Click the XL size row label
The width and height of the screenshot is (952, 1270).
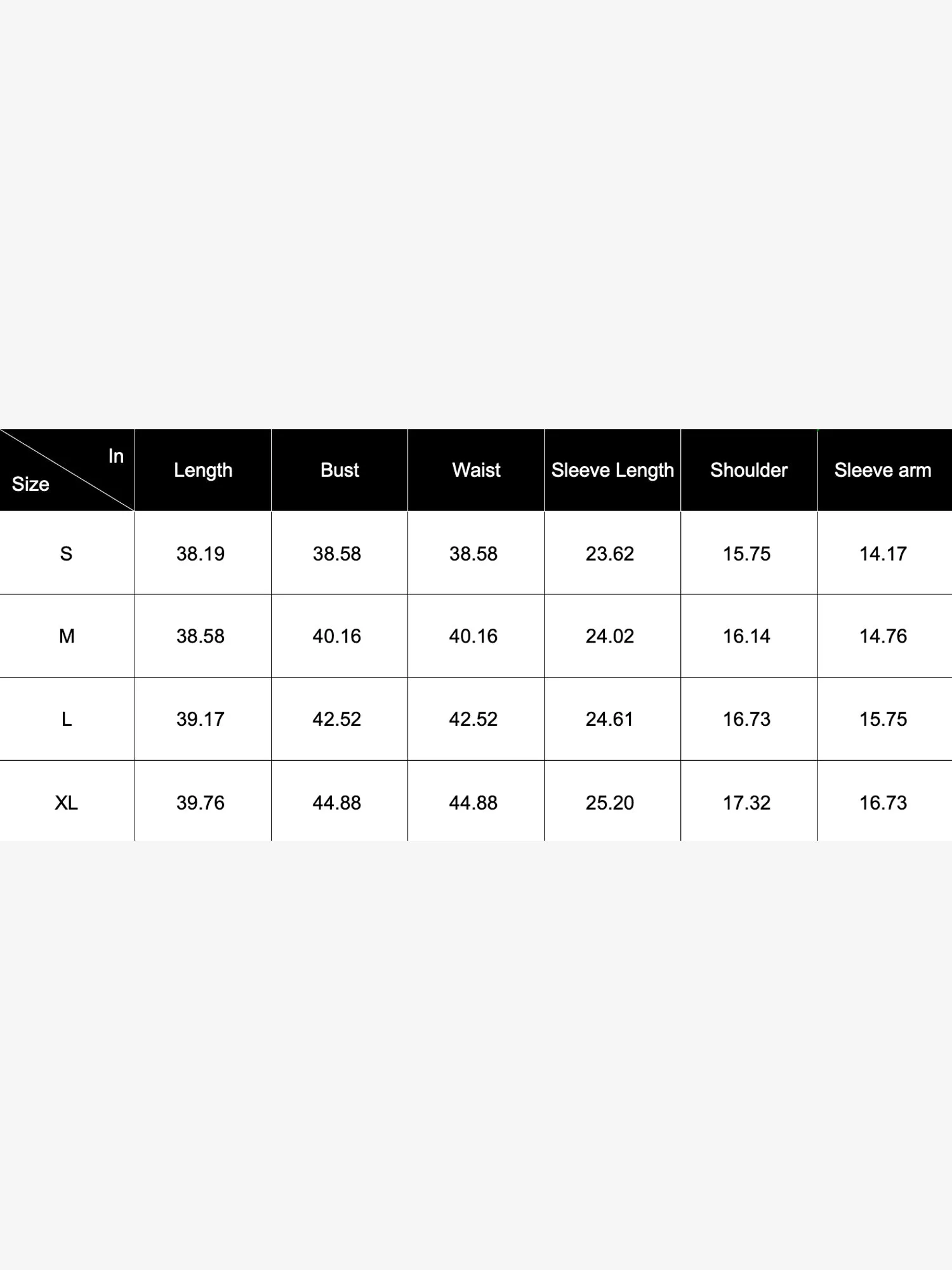click(67, 803)
